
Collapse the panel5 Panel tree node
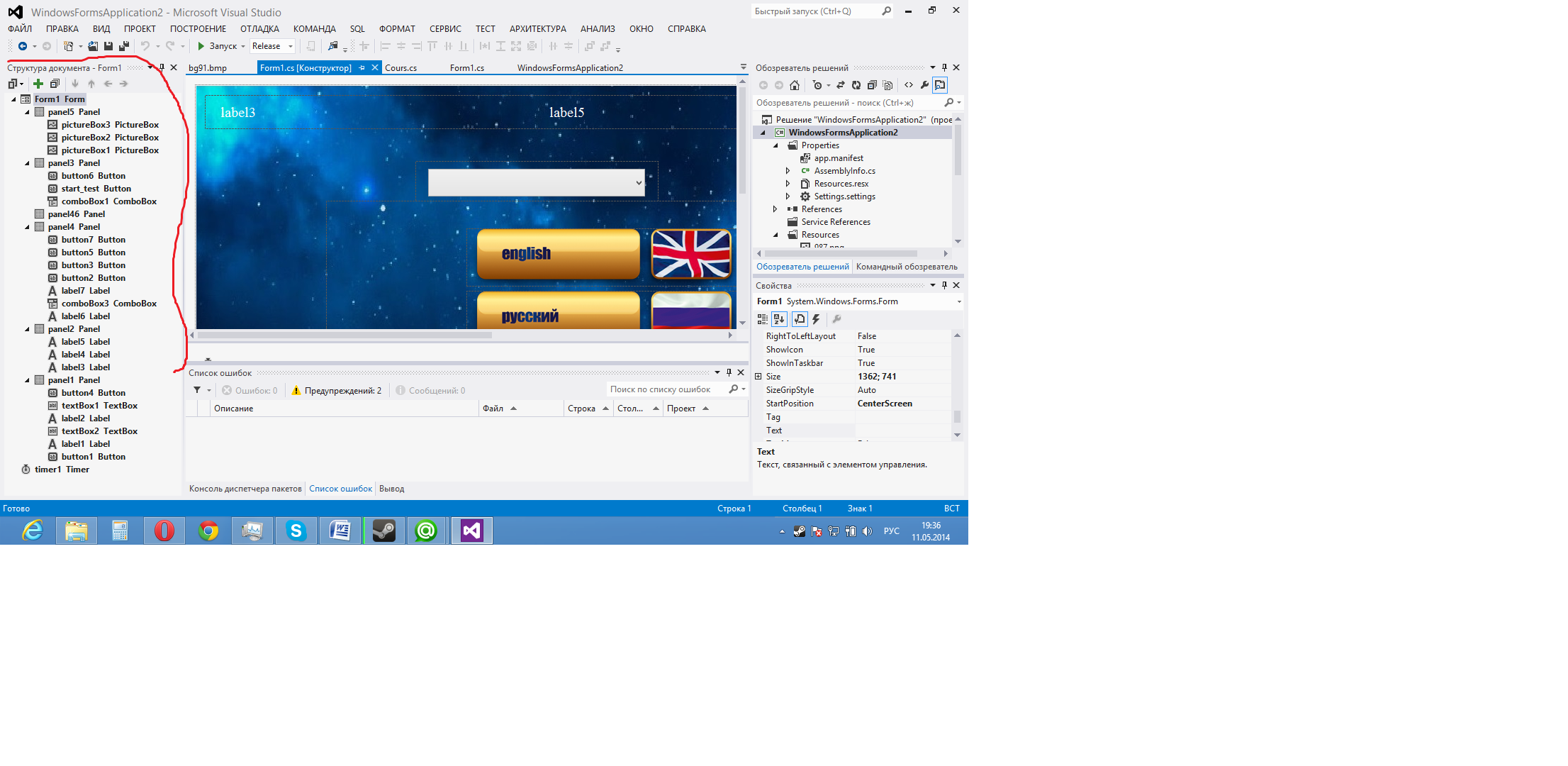[27, 112]
